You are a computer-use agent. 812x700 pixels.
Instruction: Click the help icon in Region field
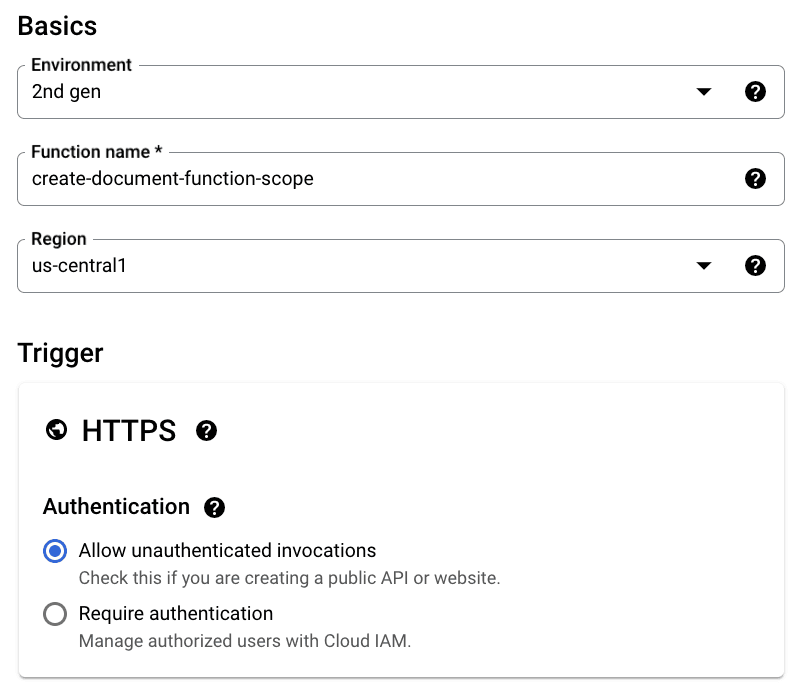[x=756, y=266]
